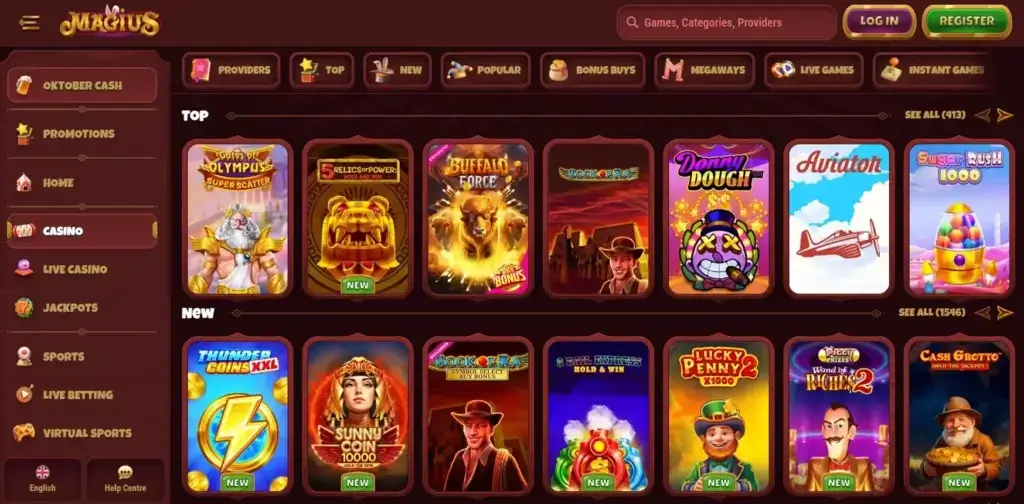Select the Bonus Buys category tab
The height and width of the screenshot is (504, 1024).
[x=592, y=71]
